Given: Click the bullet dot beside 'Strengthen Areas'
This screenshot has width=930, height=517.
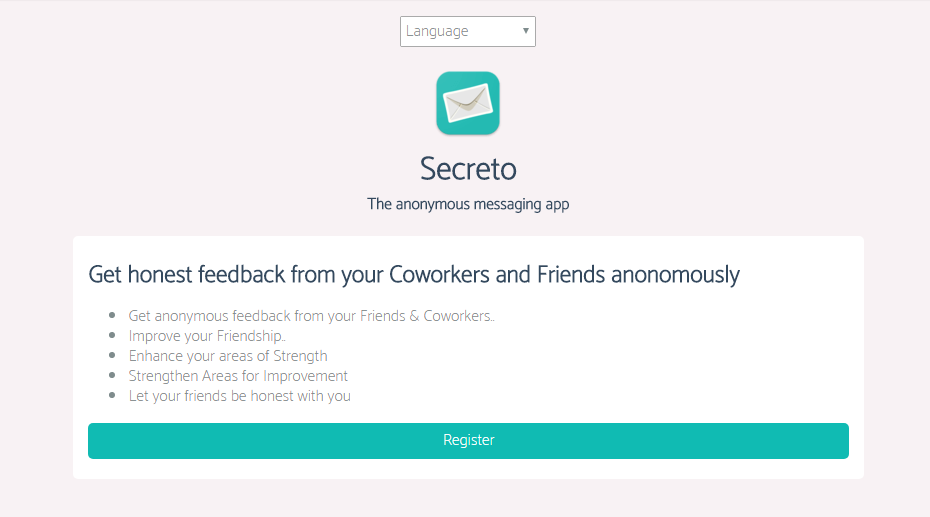Looking at the screenshot, I should click(112, 375).
